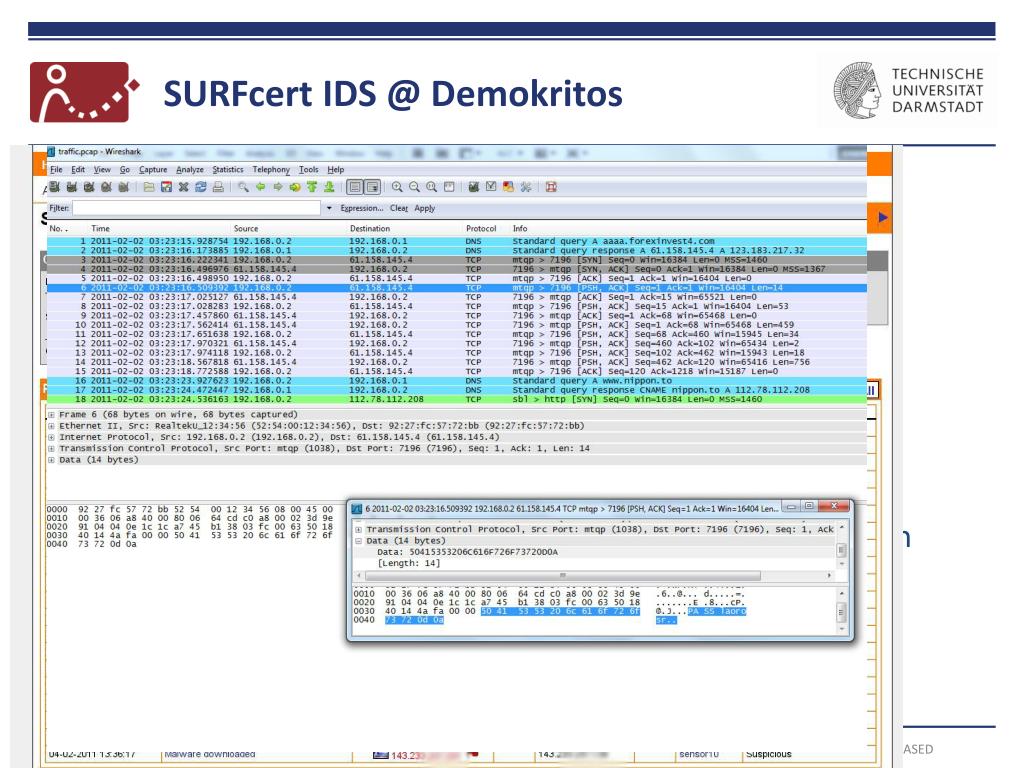Open the help lifebuoy toolbar icon
Screen dimensions: 1024x768
point(551,187)
